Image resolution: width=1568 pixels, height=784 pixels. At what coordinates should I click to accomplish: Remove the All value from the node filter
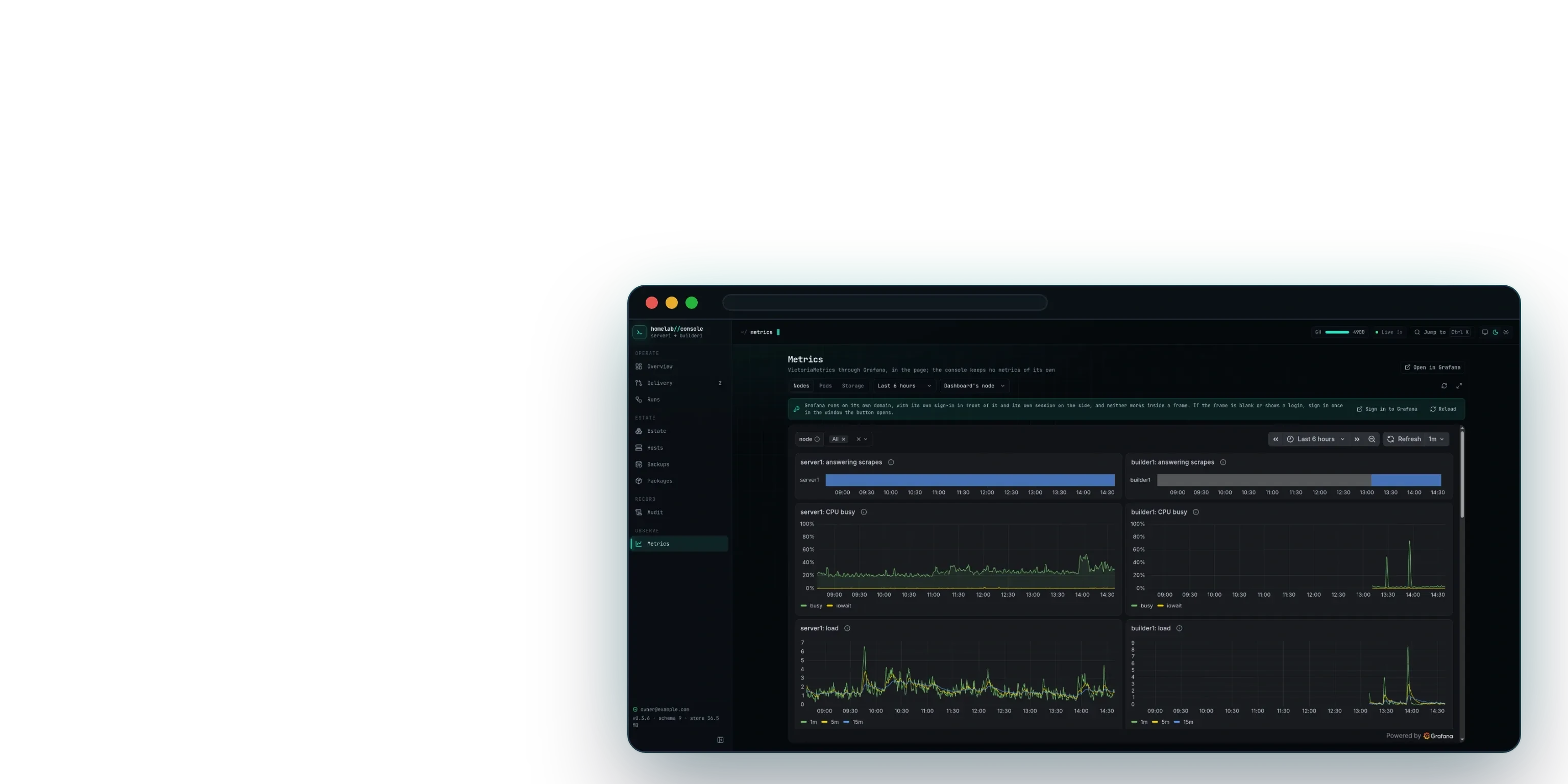click(844, 439)
